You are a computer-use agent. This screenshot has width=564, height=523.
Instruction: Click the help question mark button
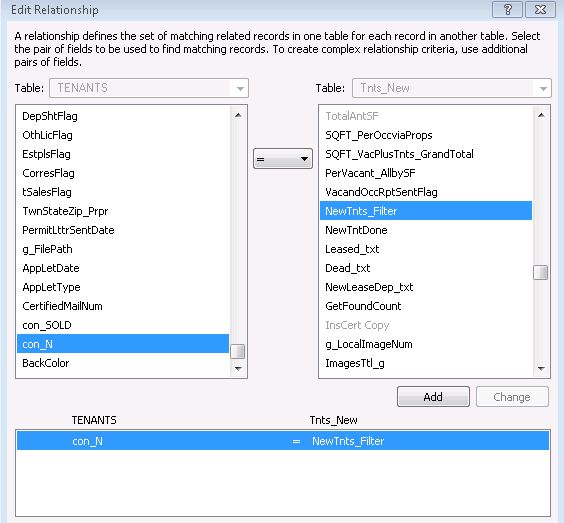click(x=507, y=10)
